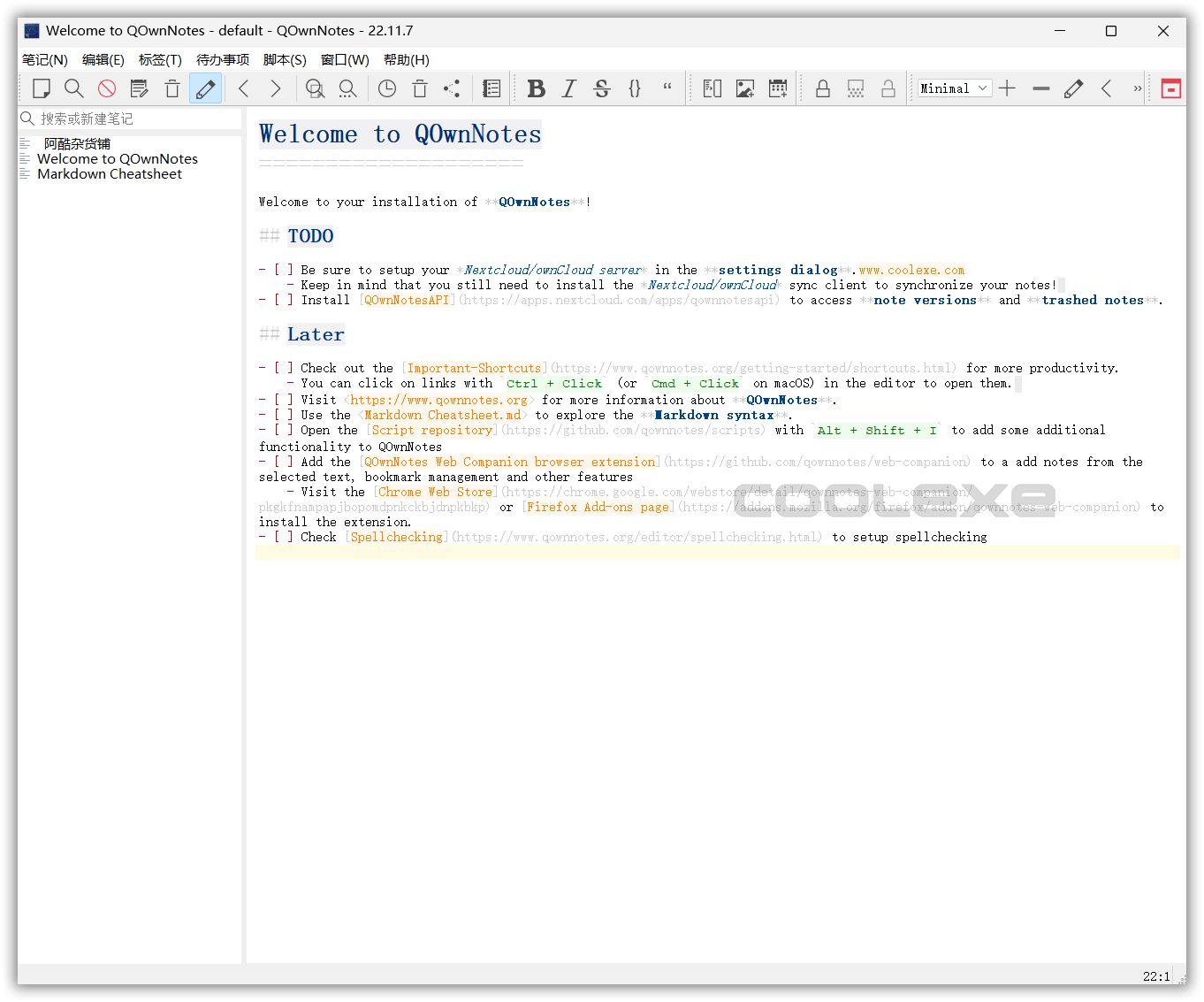Click the www.coolexe.com link
This screenshot has width=1204, height=1002.
click(911, 270)
